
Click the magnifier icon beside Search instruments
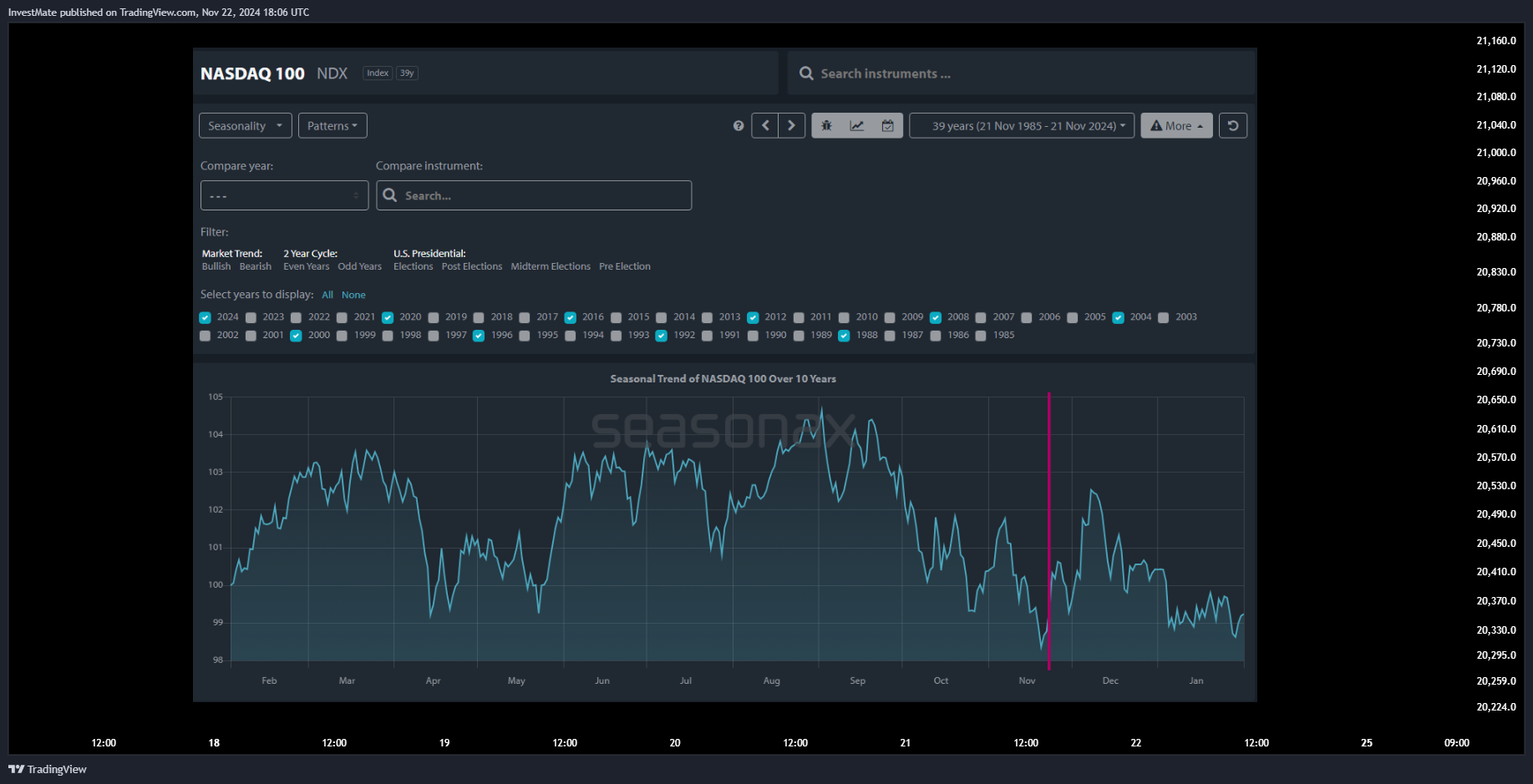(806, 73)
